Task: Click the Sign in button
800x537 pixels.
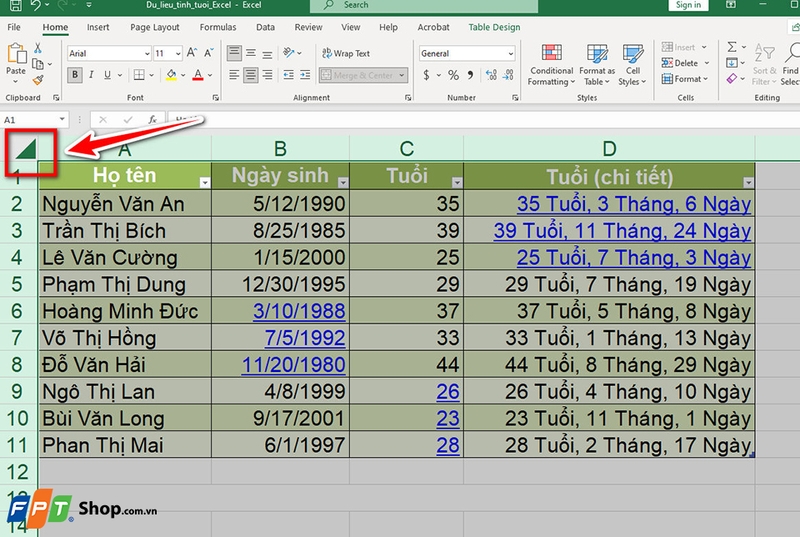Action: pyautogui.click(x=688, y=5)
